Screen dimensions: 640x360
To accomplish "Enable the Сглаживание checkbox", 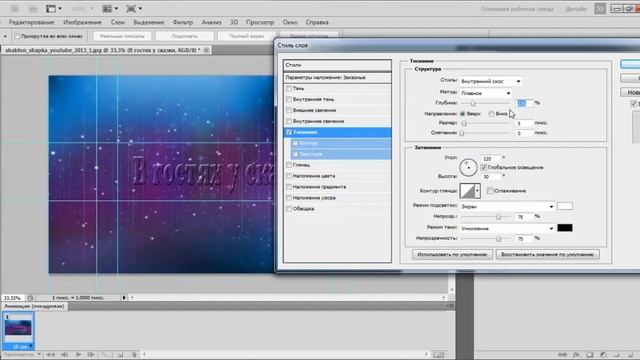I will 490,191.
